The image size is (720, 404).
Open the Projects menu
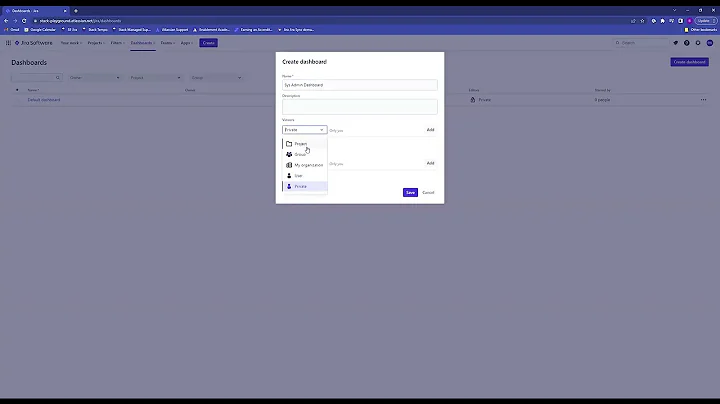pos(96,43)
